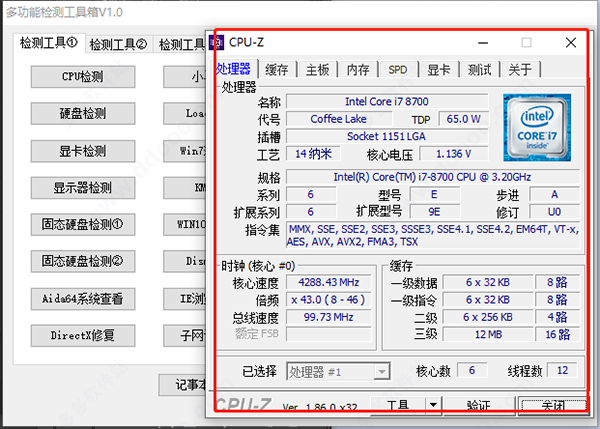
Task: Click the 4288.43 MHz core speed value
Action: pyautogui.click(x=329, y=282)
